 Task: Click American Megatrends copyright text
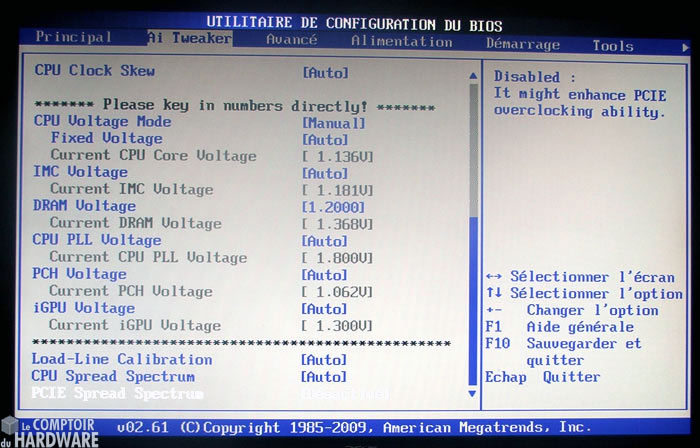[x=354, y=427]
